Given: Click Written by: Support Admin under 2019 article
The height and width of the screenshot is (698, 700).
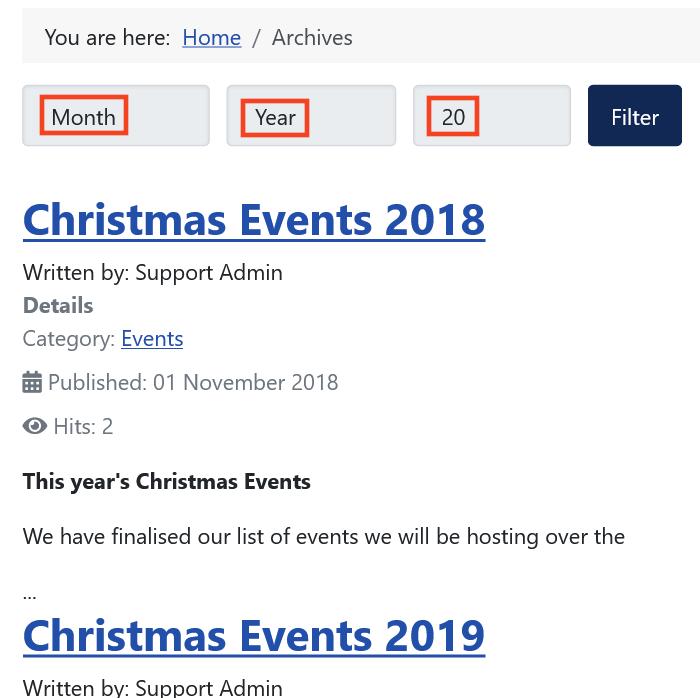Looking at the screenshot, I should click(153, 688).
